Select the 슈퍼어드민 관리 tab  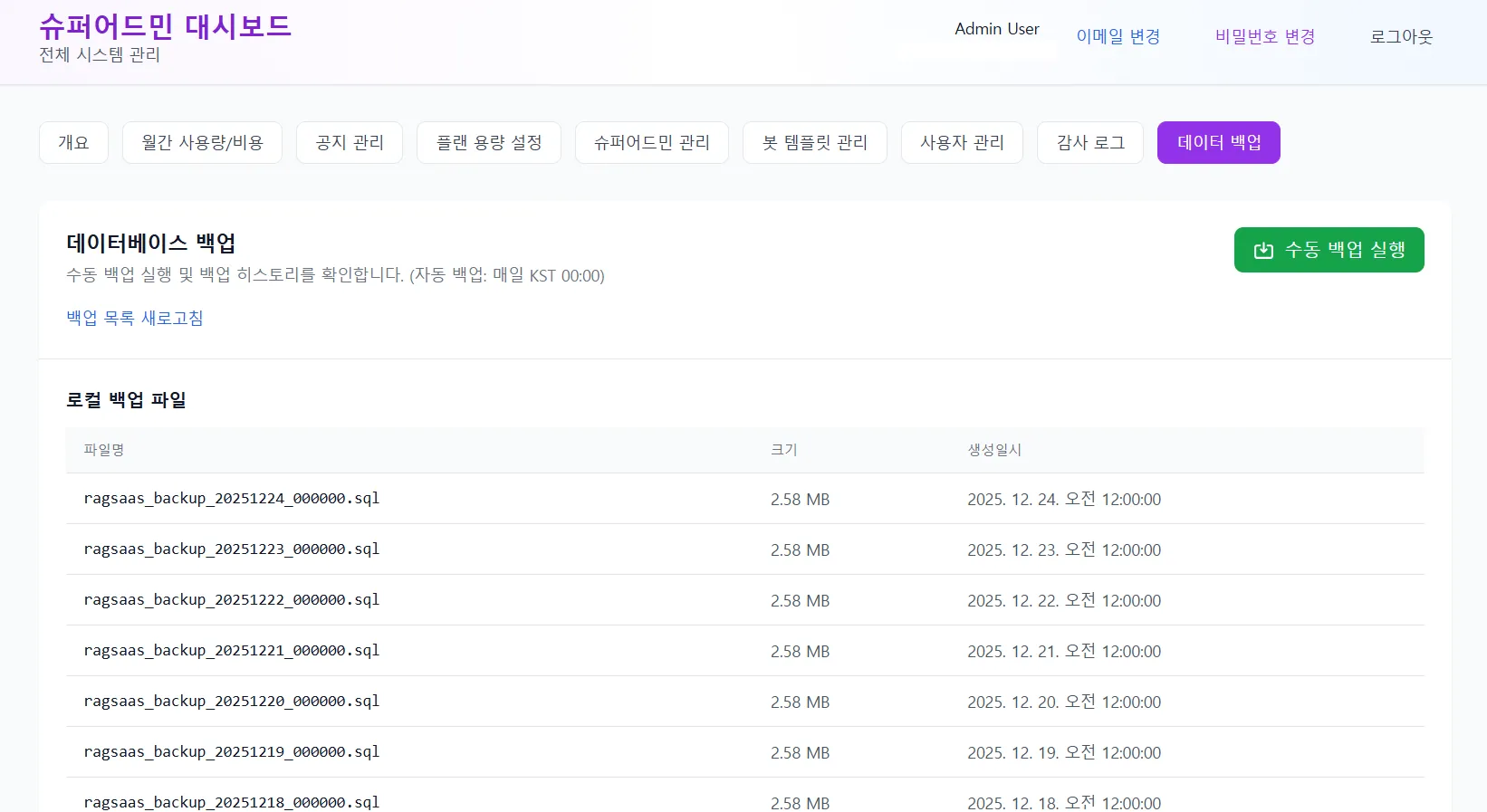tap(651, 142)
